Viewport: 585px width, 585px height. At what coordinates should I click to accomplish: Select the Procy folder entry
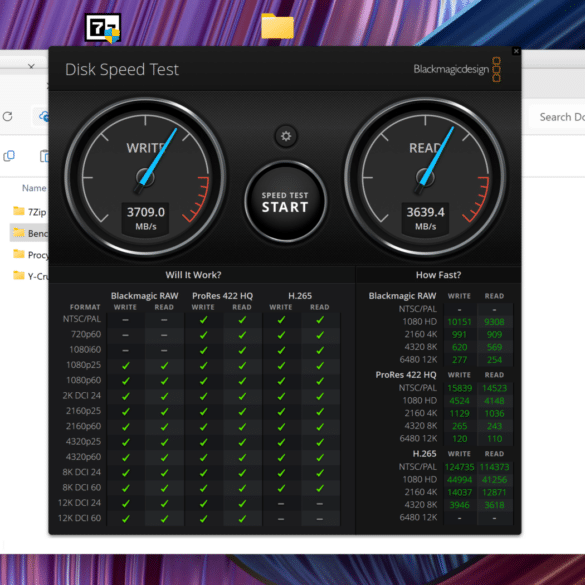click(29, 254)
